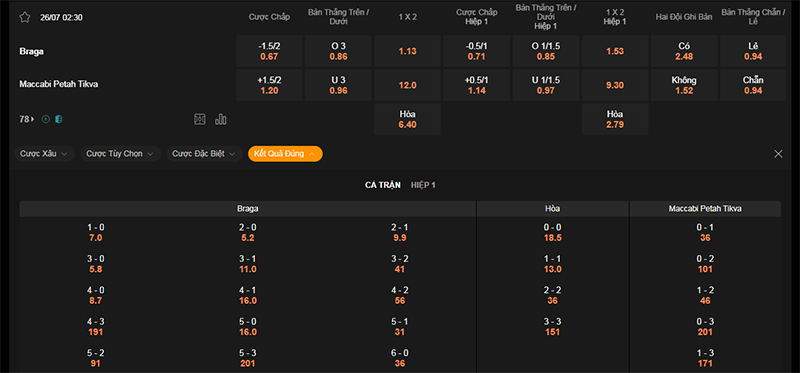Collapse the Kết Quả Đúng orange pill
The height and width of the screenshot is (373, 800).
coord(285,154)
